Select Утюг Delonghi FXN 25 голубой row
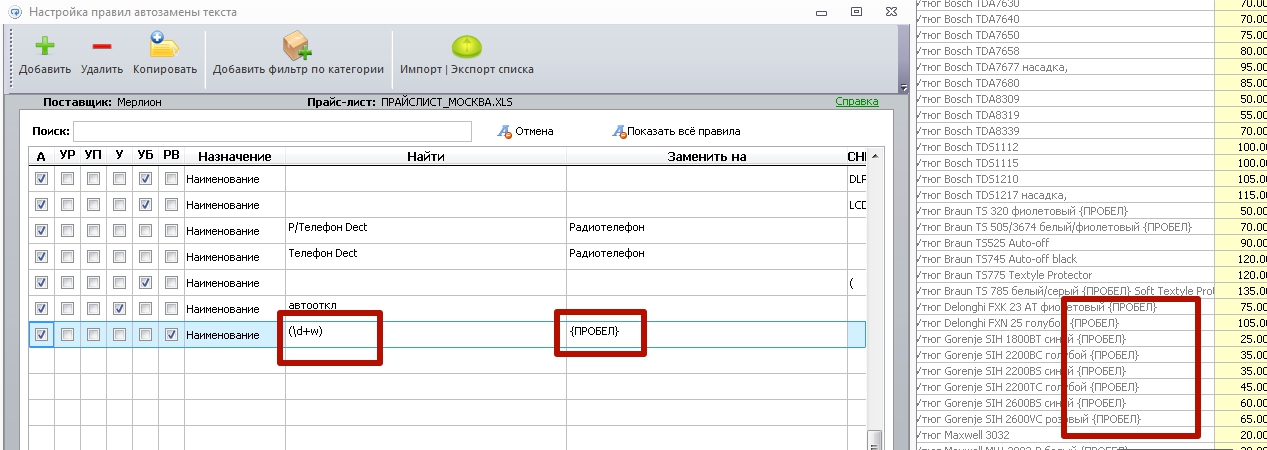This screenshot has width=1267, height=450. point(1063,323)
